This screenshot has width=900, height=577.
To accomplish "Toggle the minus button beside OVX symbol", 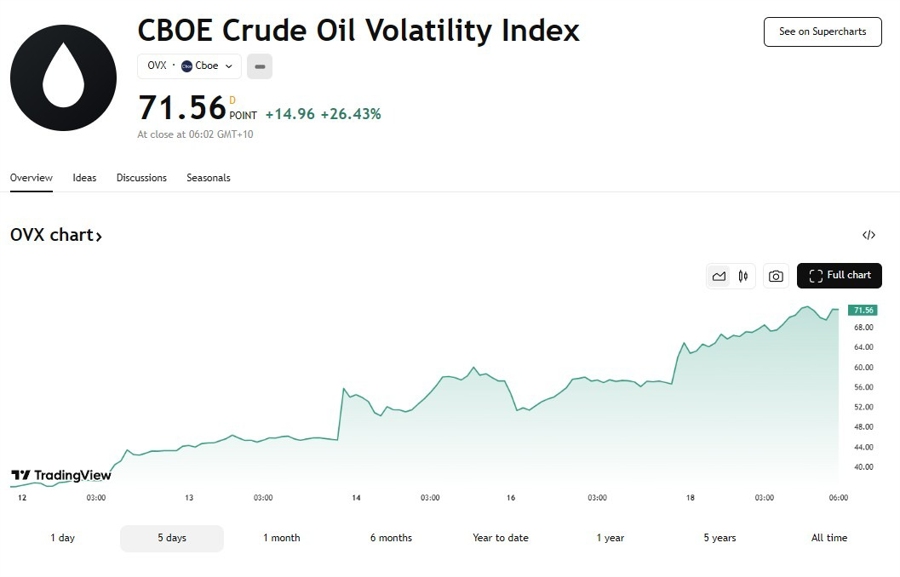I will (259, 66).
